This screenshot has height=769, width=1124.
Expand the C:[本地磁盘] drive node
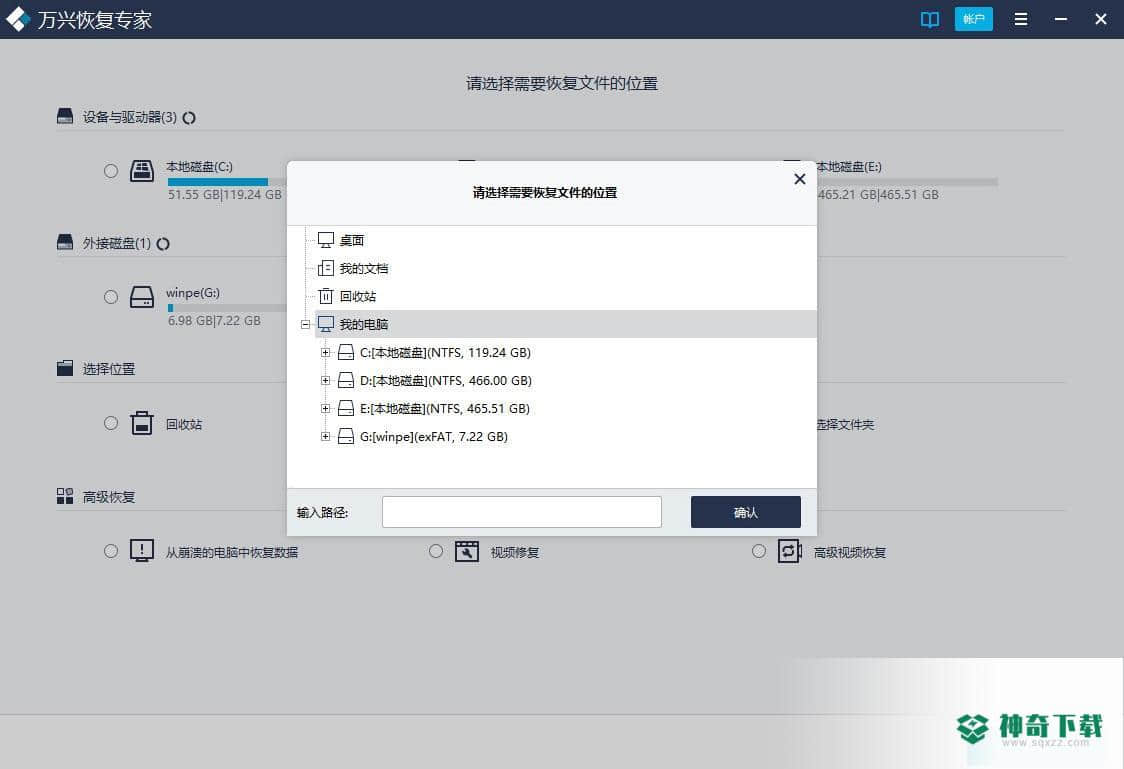pyautogui.click(x=325, y=353)
